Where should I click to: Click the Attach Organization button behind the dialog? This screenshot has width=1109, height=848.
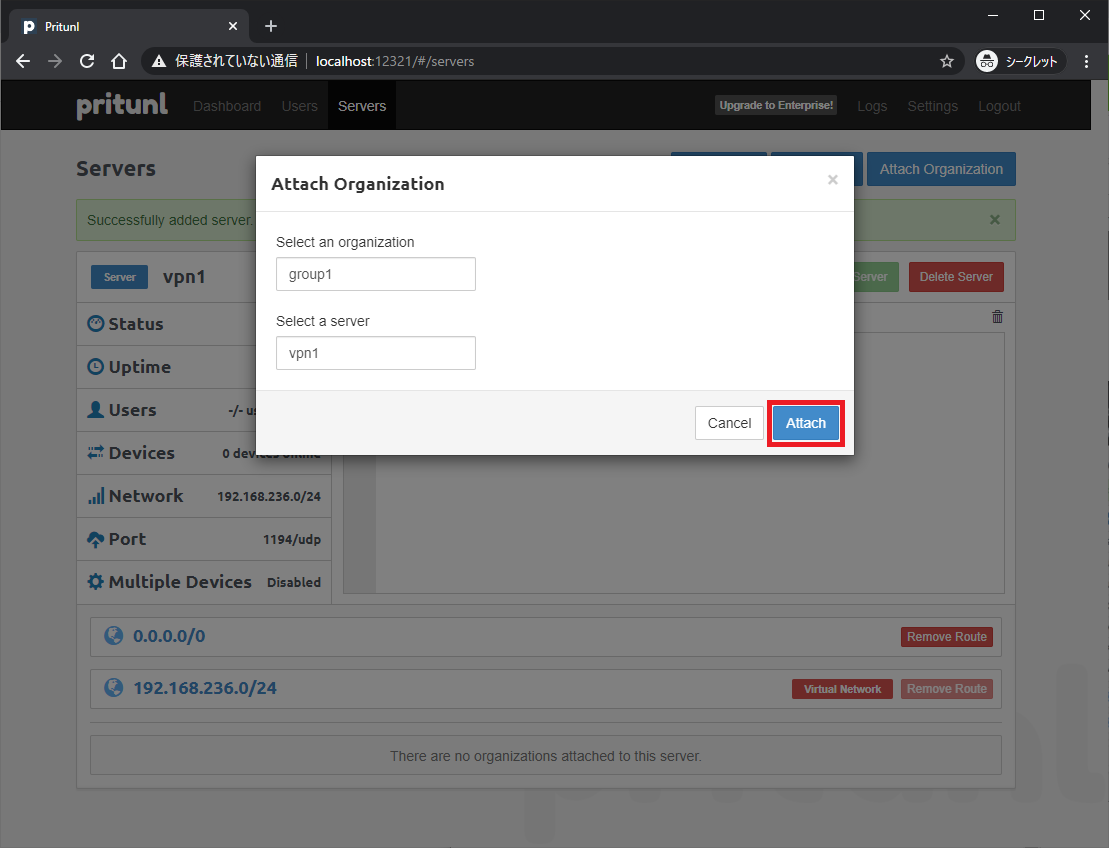(x=941, y=169)
